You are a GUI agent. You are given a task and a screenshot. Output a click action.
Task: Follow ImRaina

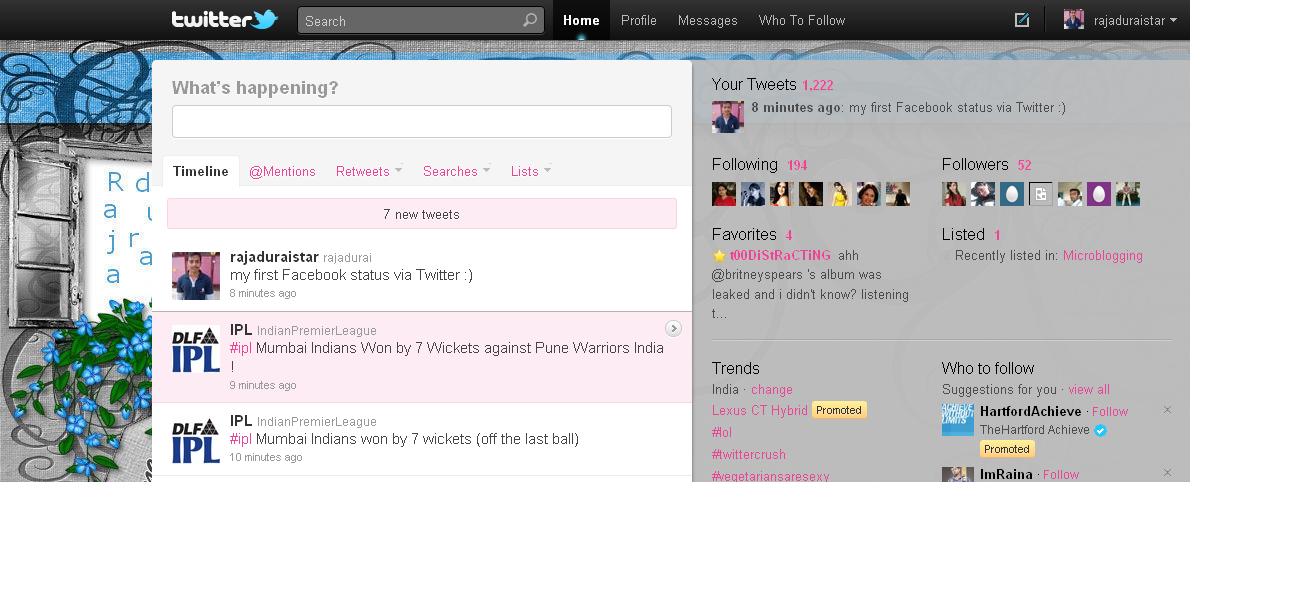1060,475
